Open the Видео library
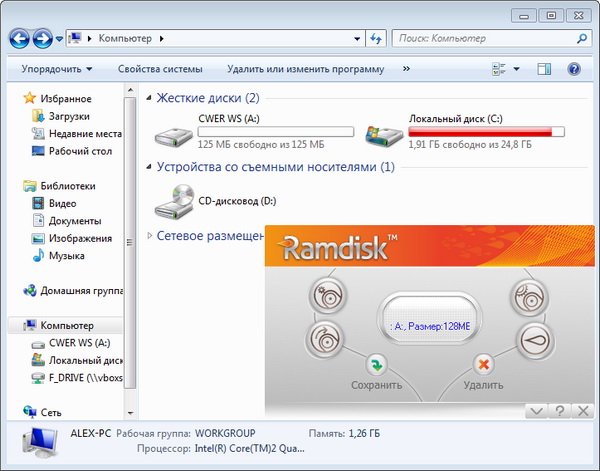The width and height of the screenshot is (600, 471). 62,204
